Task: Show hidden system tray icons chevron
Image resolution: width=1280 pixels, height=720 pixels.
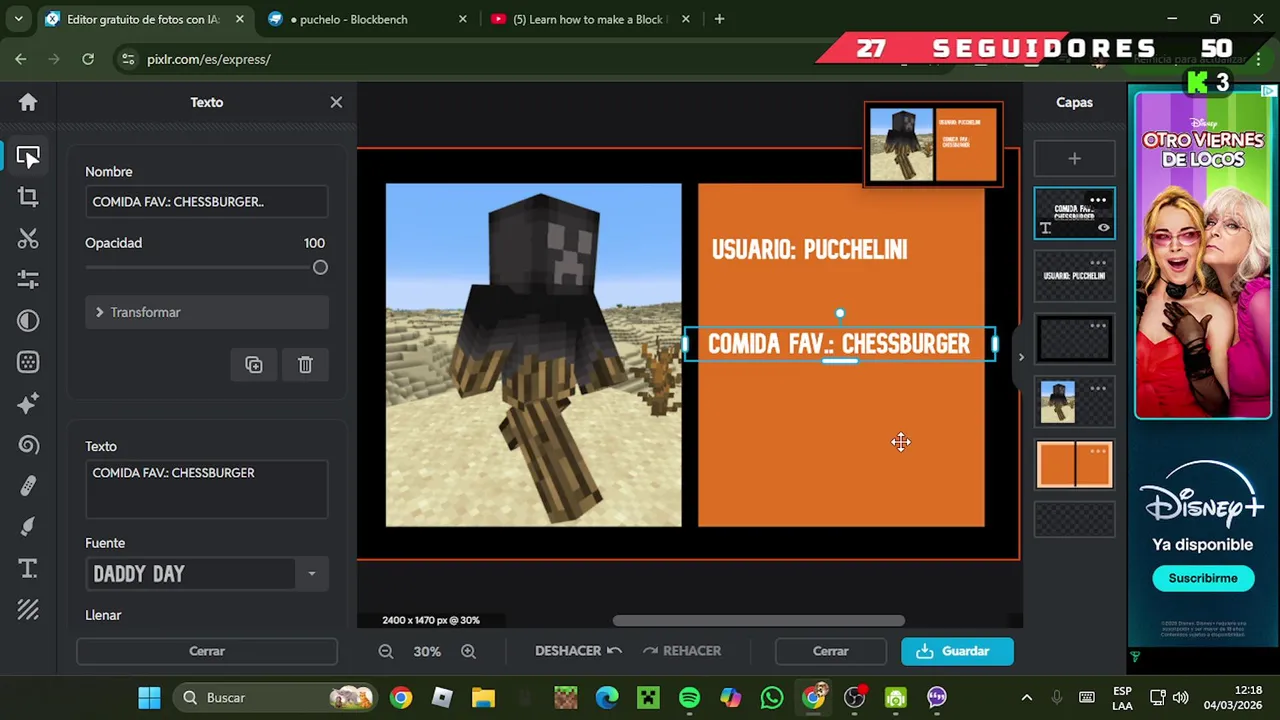Action: click(1026, 698)
